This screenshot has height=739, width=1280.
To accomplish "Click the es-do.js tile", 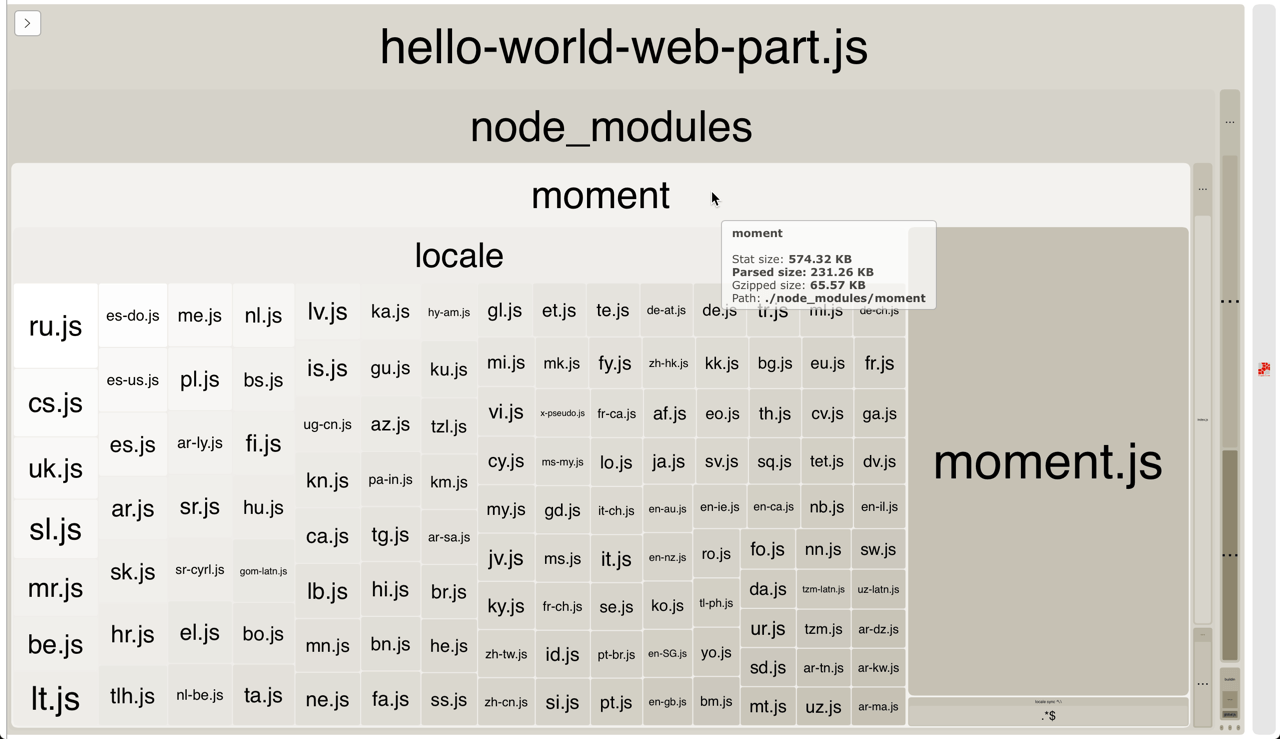I will pos(133,316).
